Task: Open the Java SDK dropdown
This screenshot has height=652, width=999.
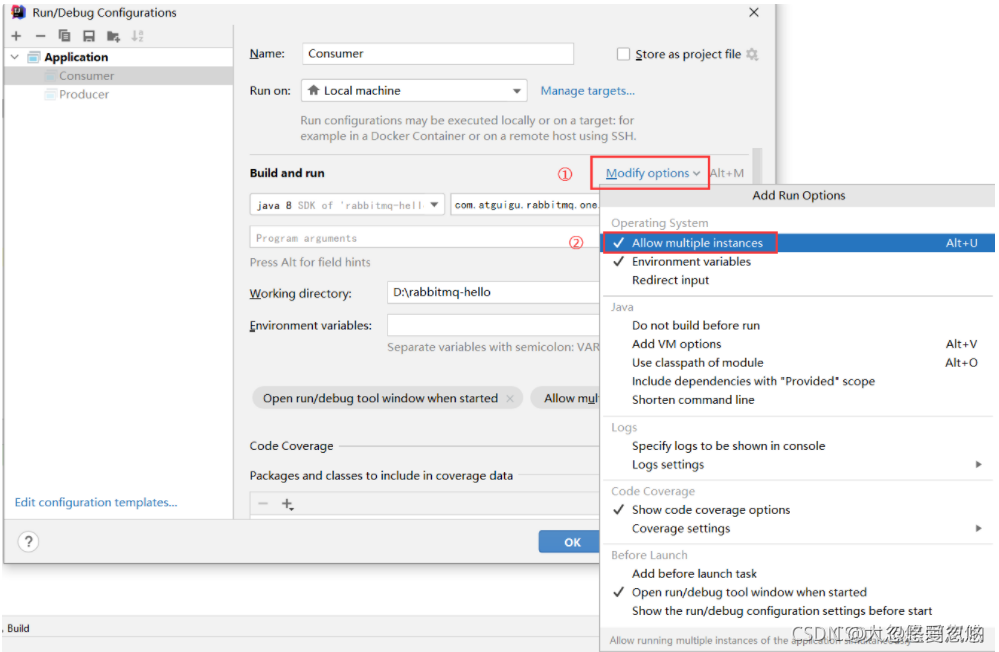Action: click(347, 205)
